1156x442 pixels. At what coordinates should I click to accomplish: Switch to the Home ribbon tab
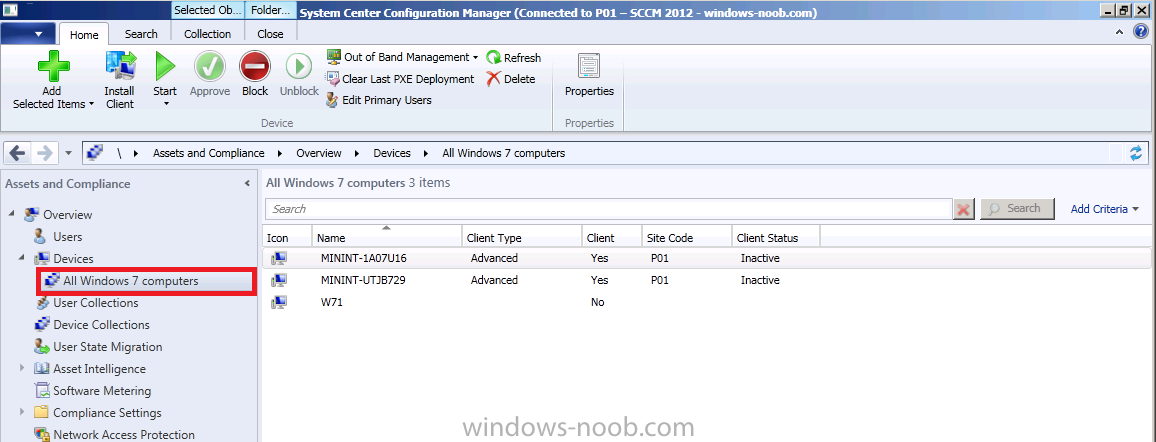tap(84, 34)
